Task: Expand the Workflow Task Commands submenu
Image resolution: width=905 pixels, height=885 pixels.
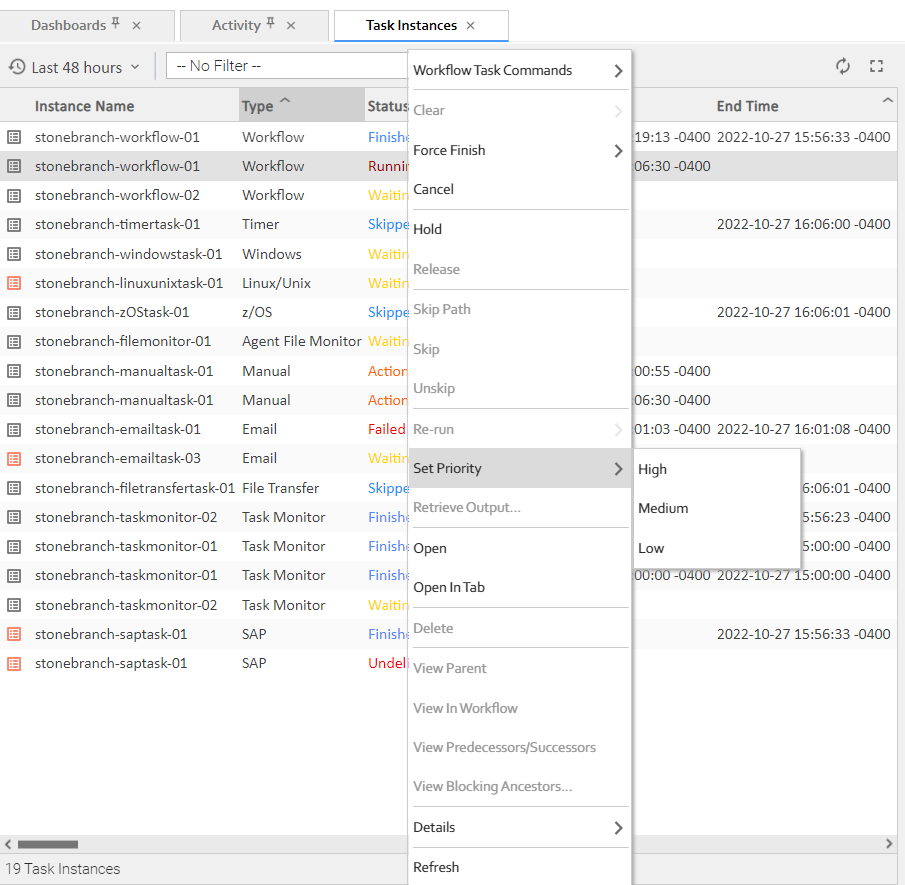Action: coord(519,71)
